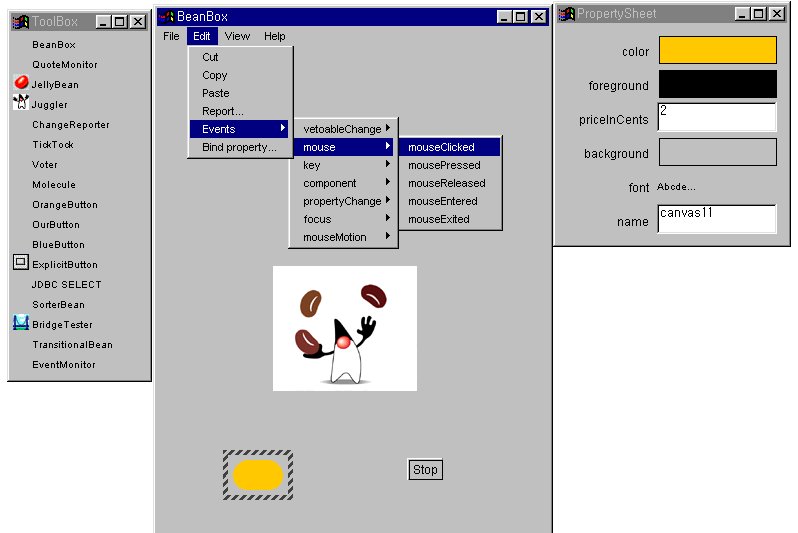The image size is (798, 533).
Task: Select the mousePressed event
Action: [x=450, y=165]
